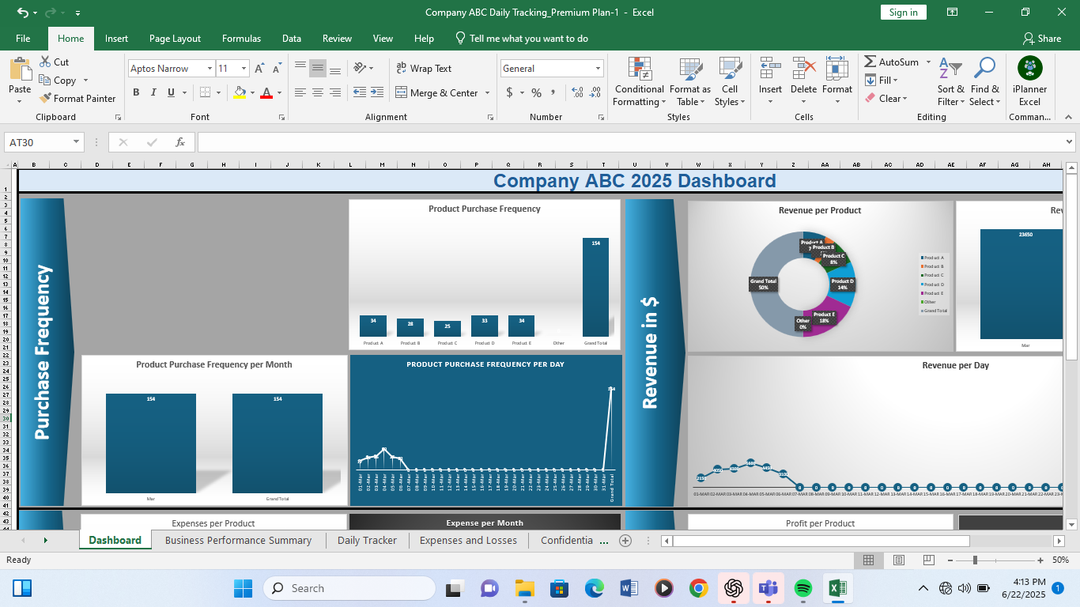Open the font size dropdown

coord(243,68)
